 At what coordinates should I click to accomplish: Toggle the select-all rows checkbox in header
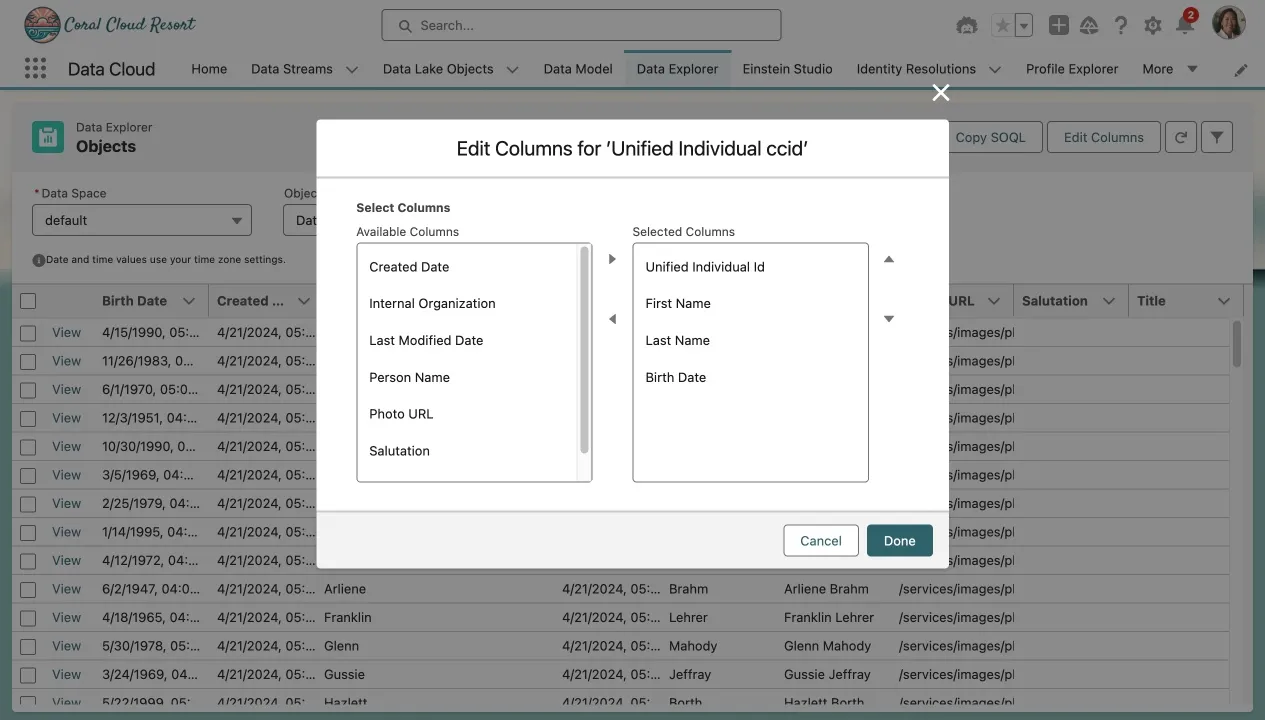(28, 301)
